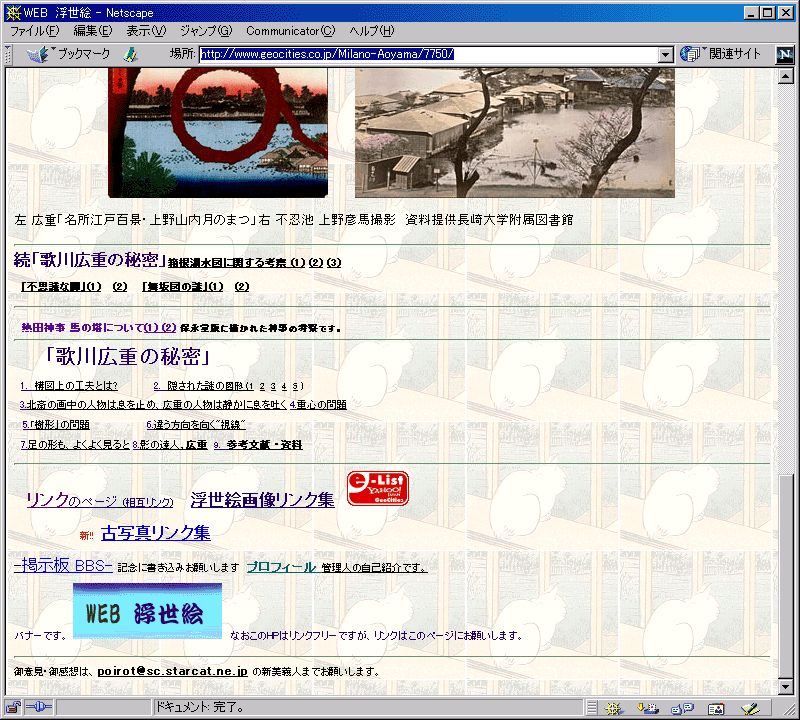Open link 1. 構図上の工夫とは?
The image size is (800, 720).
[69, 386]
